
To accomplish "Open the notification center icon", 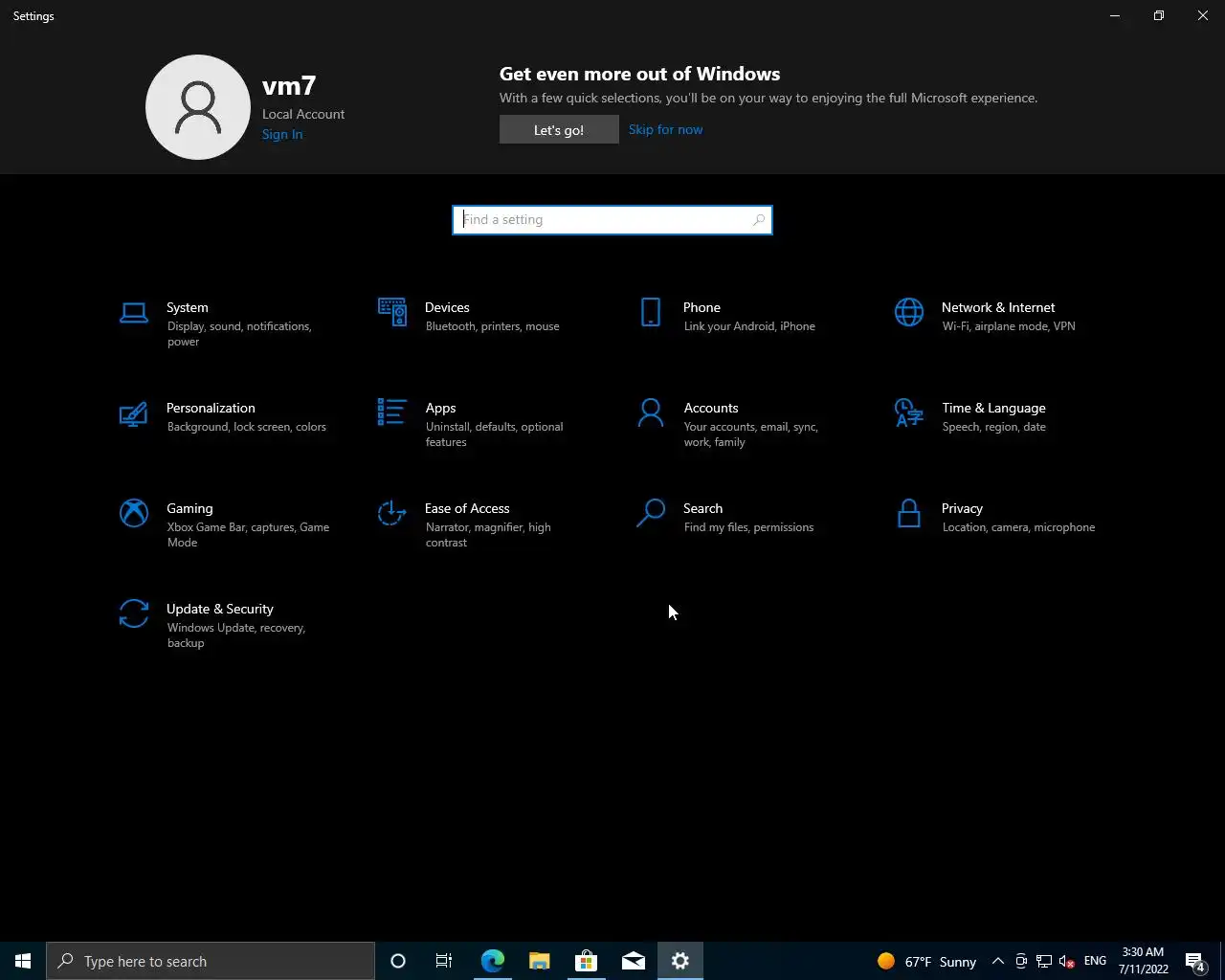I will coord(1196,961).
